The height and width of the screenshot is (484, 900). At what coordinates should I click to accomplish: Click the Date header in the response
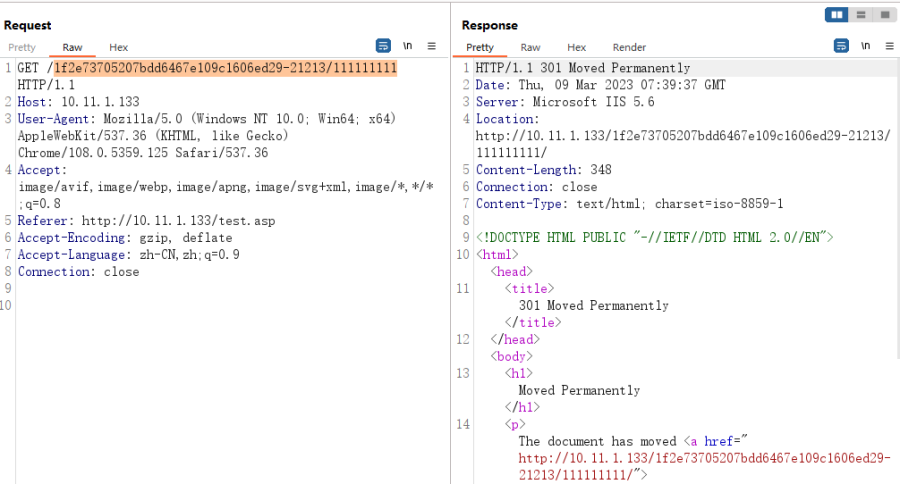[x=600, y=85]
